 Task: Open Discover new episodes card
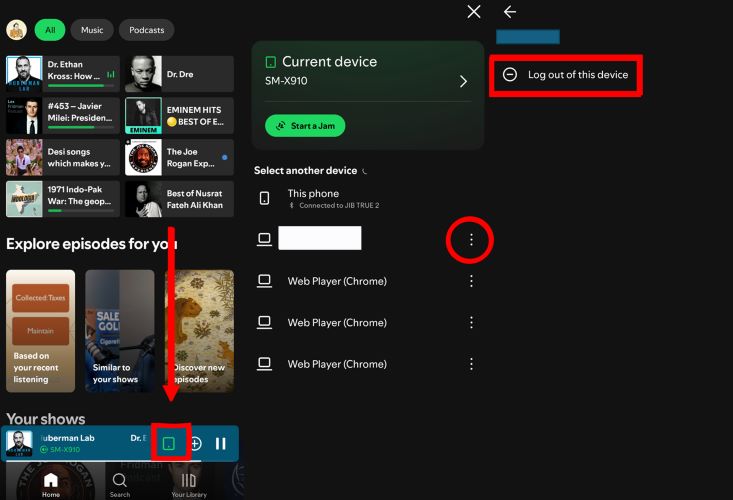coord(200,331)
